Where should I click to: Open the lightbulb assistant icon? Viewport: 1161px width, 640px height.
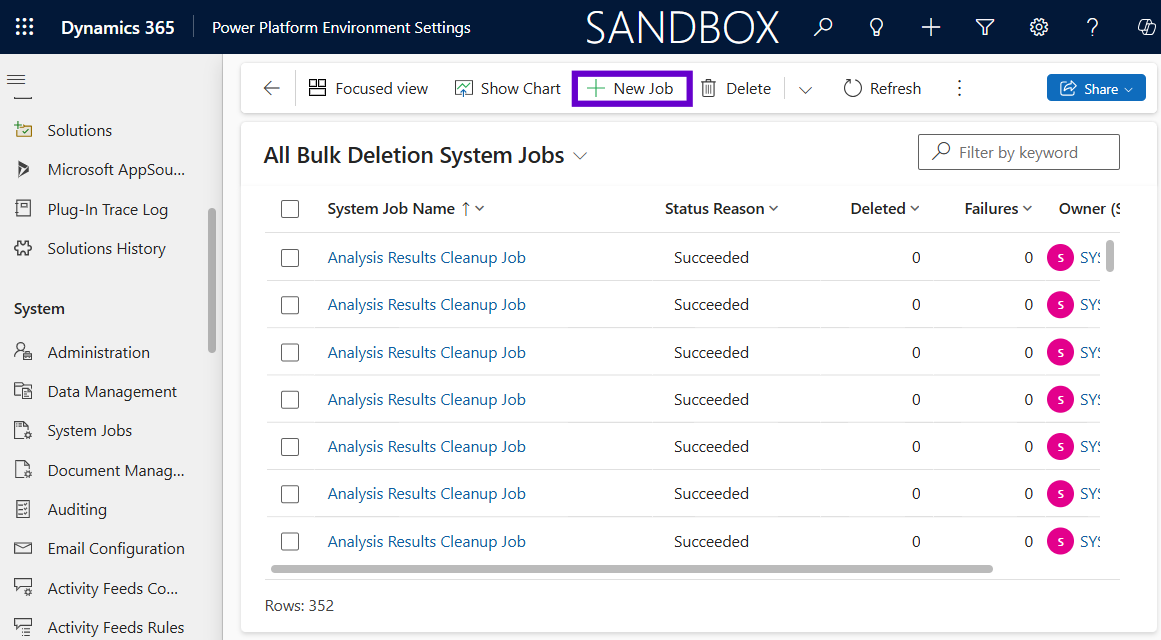pos(877,27)
